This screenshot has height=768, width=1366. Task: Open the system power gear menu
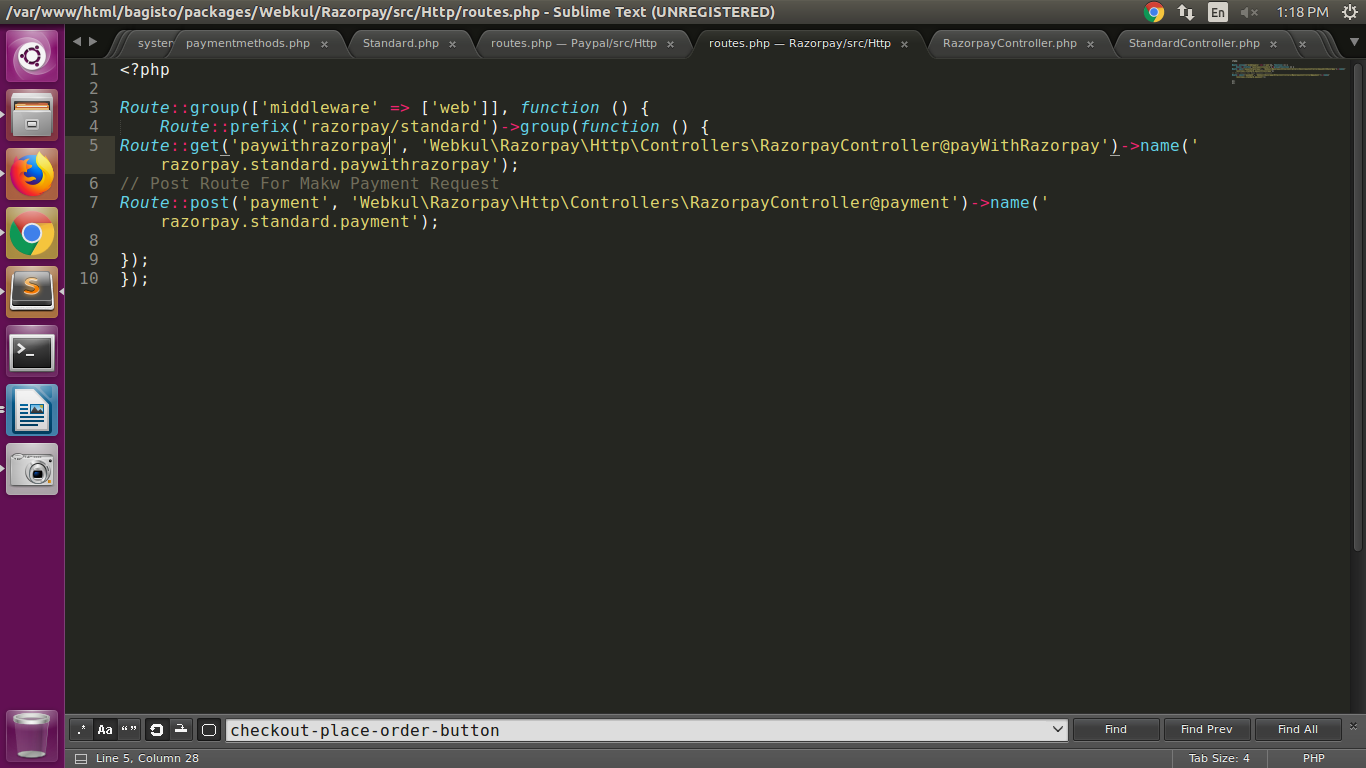pyautogui.click(x=1349, y=12)
